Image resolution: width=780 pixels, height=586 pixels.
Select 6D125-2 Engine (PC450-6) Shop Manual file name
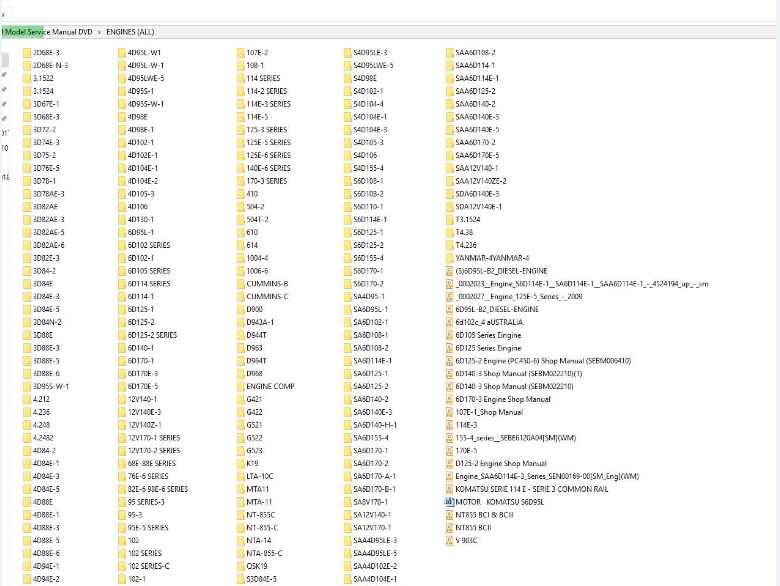tap(543, 361)
